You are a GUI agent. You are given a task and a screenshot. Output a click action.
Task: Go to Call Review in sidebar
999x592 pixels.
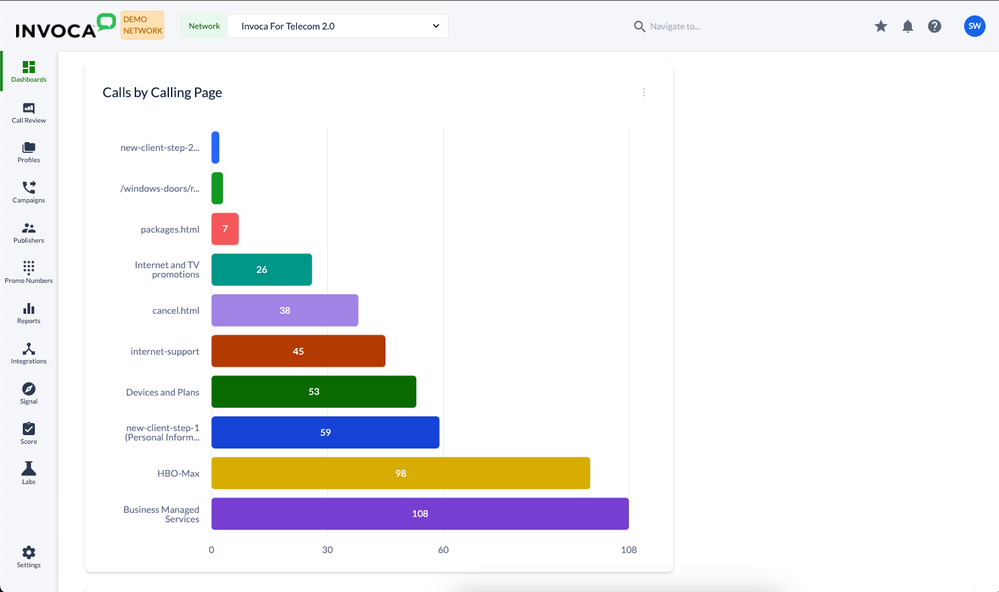(28, 109)
